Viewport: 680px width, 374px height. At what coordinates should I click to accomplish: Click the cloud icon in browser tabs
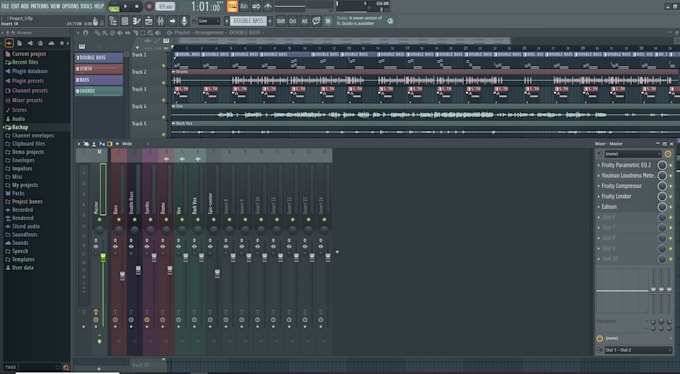51,43
